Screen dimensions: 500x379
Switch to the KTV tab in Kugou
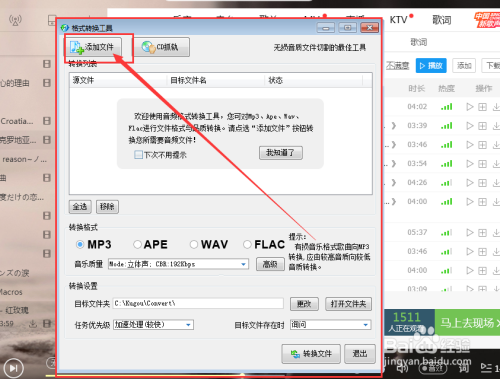pyautogui.click(x=399, y=20)
